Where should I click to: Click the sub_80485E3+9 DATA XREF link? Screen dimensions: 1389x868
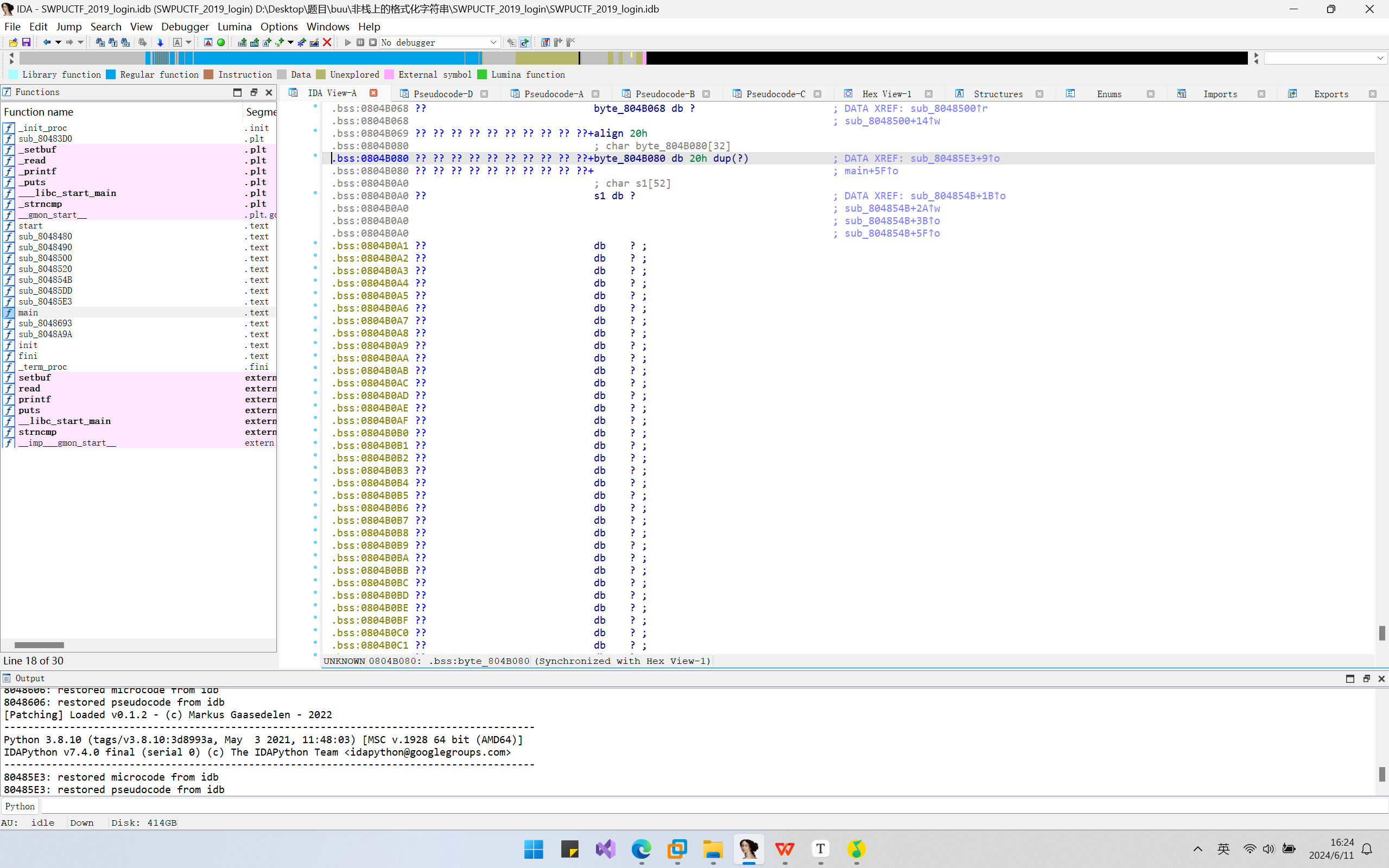[955, 159]
